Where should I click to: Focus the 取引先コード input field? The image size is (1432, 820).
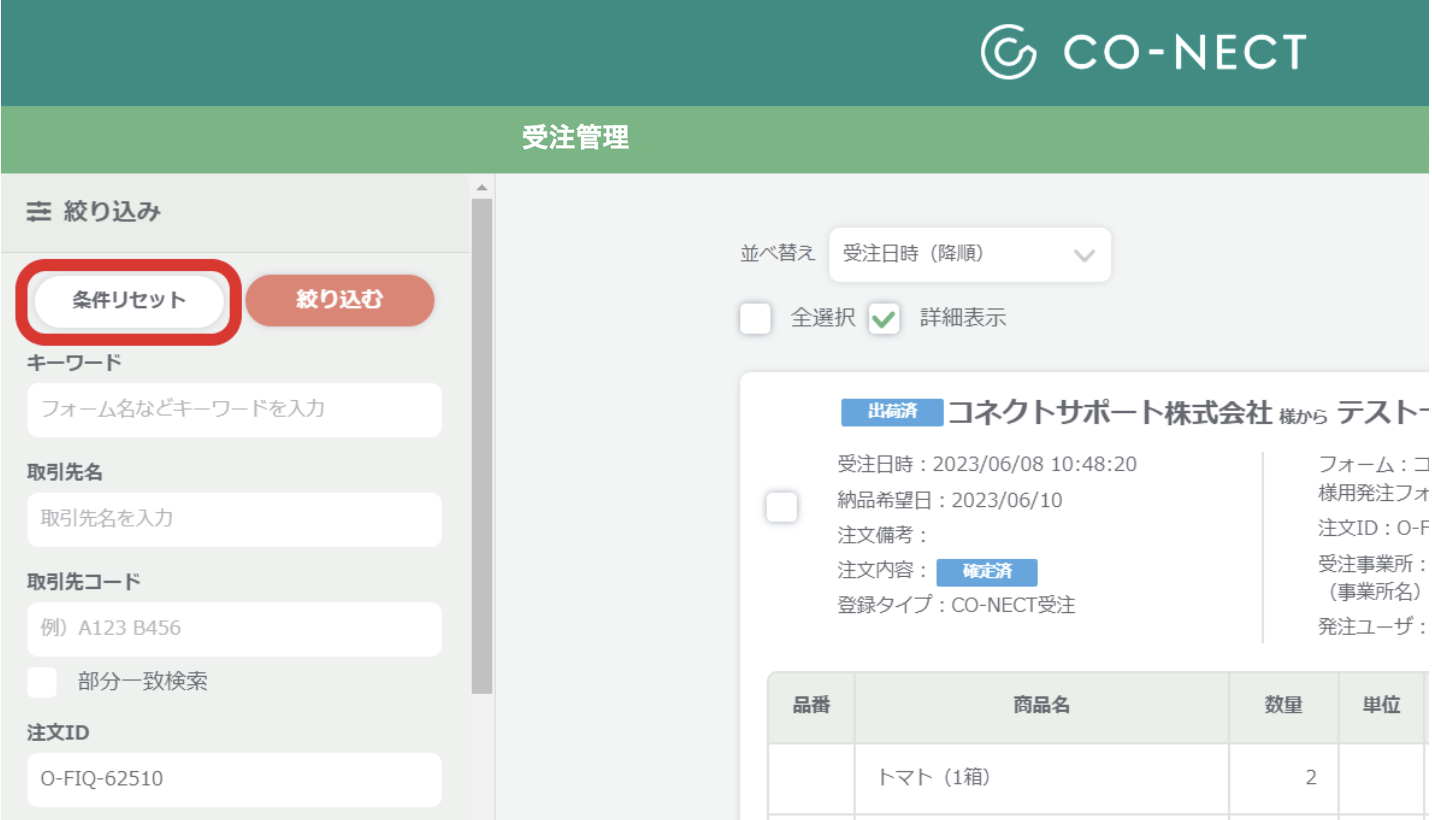tap(234, 629)
